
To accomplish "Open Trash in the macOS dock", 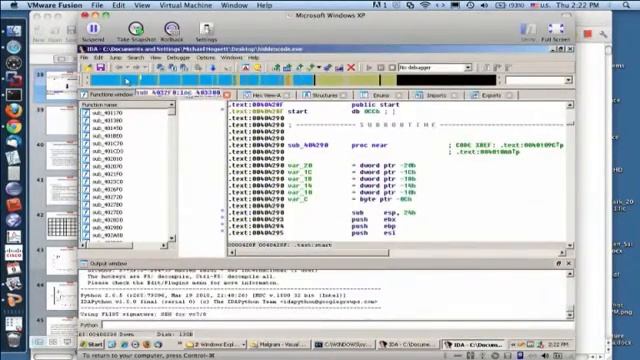I will (13, 340).
